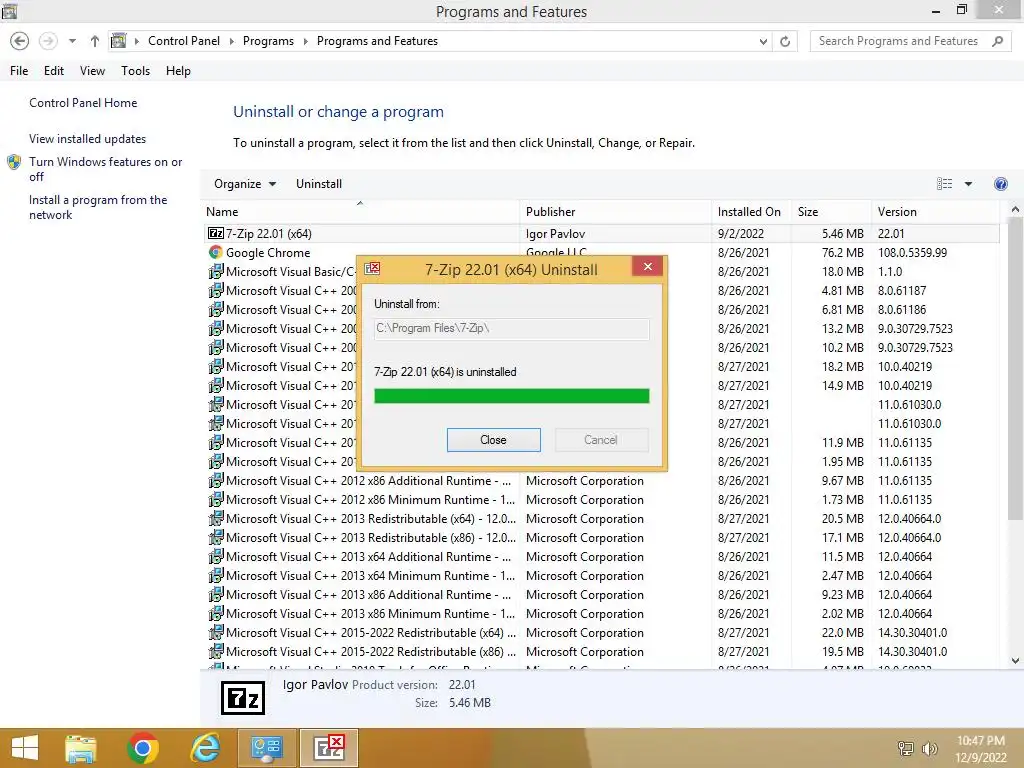1024x768 pixels.
Task: Click icon of Visual C++ 2013 x64 Additional Runtime
Action: 216,556
